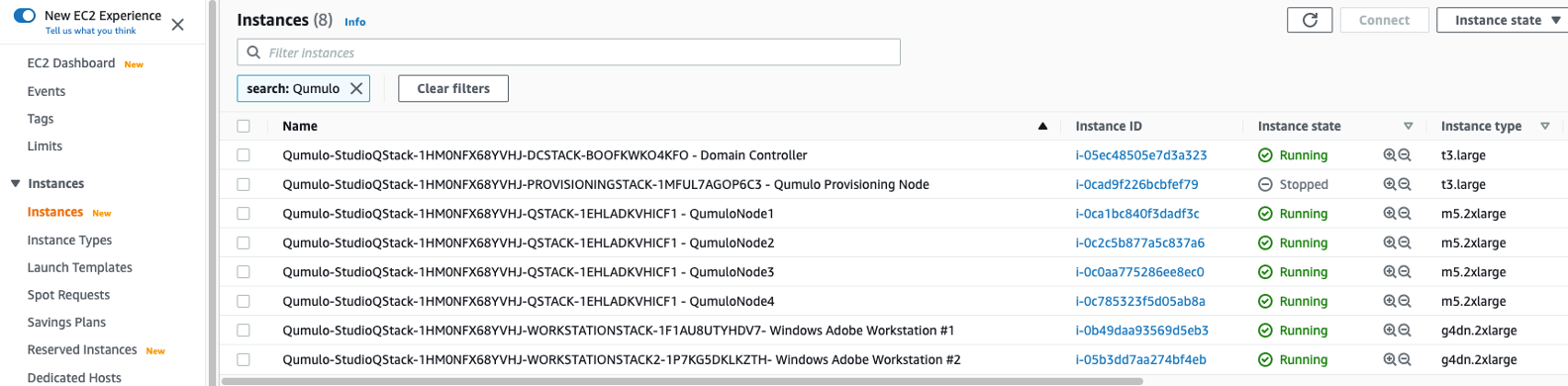Image resolution: width=1568 pixels, height=386 pixels.
Task: Open instance ID i-0b49daa93569d5eb3
Action: pos(1142,331)
